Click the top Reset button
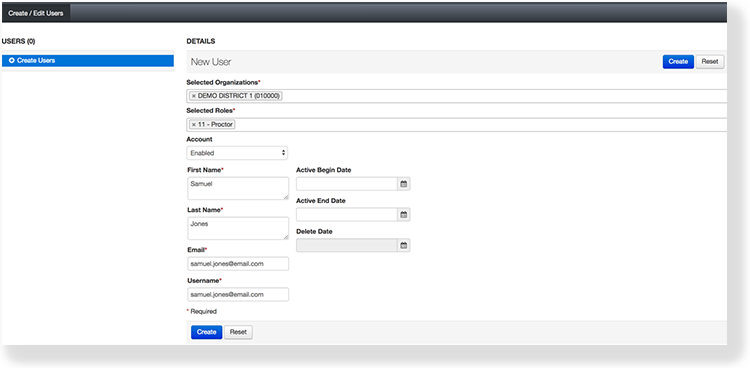This screenshot has width=750, height=368. pos(710,62)
